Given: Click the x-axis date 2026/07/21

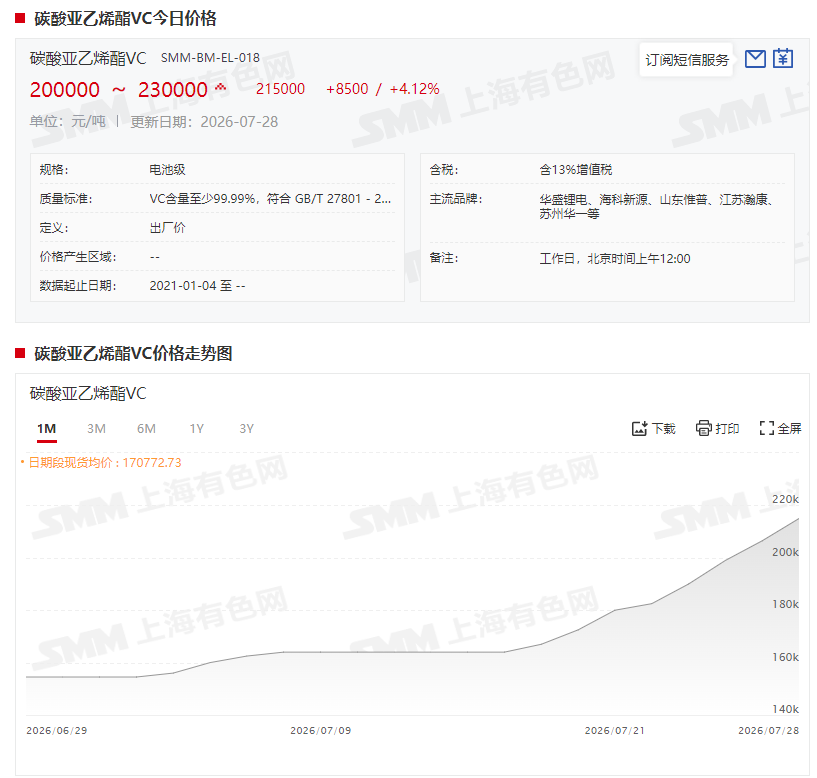Looking at the screenshot, I should pos(615,731).
